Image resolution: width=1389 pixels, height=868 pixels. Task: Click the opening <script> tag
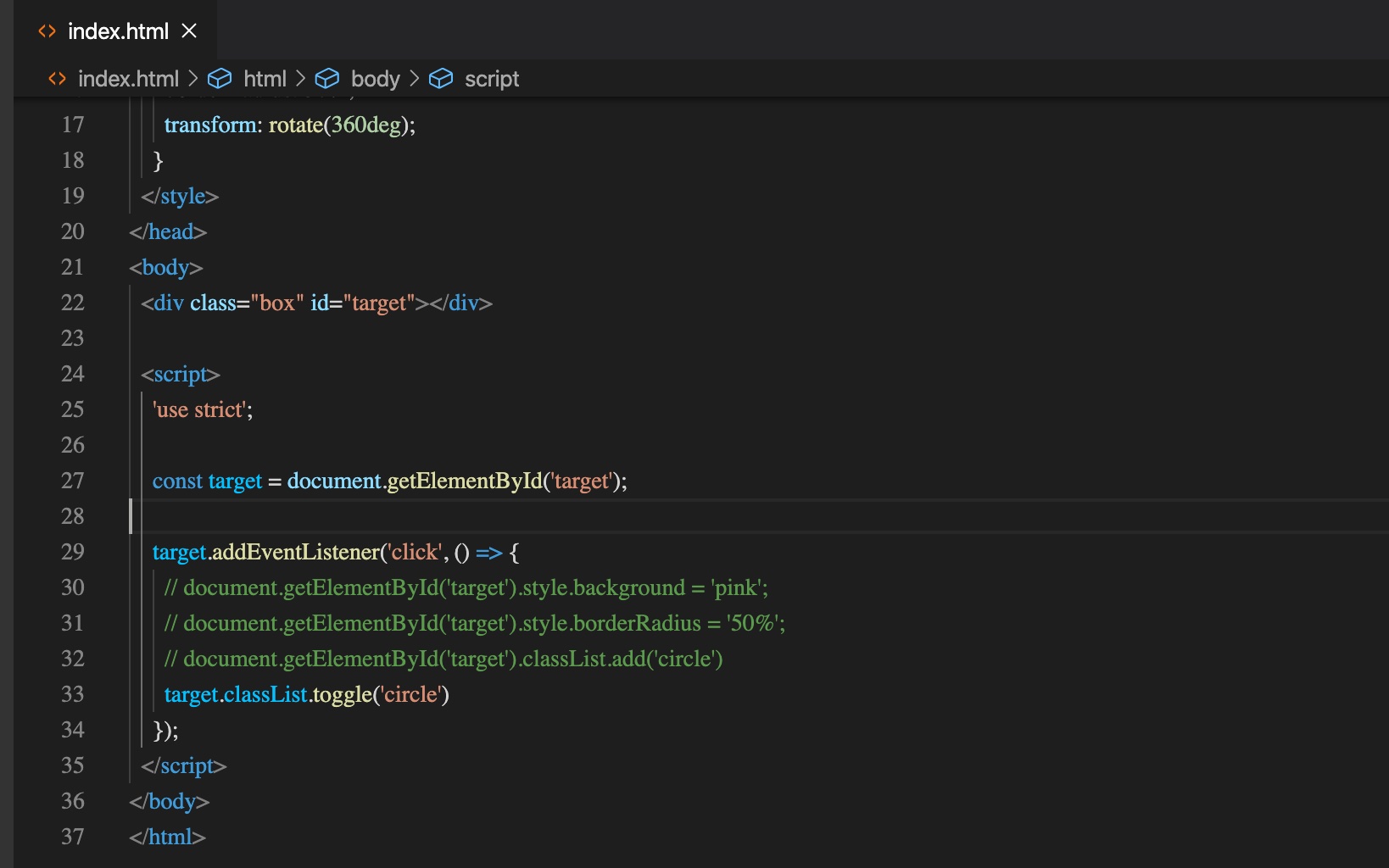[181, 374]
